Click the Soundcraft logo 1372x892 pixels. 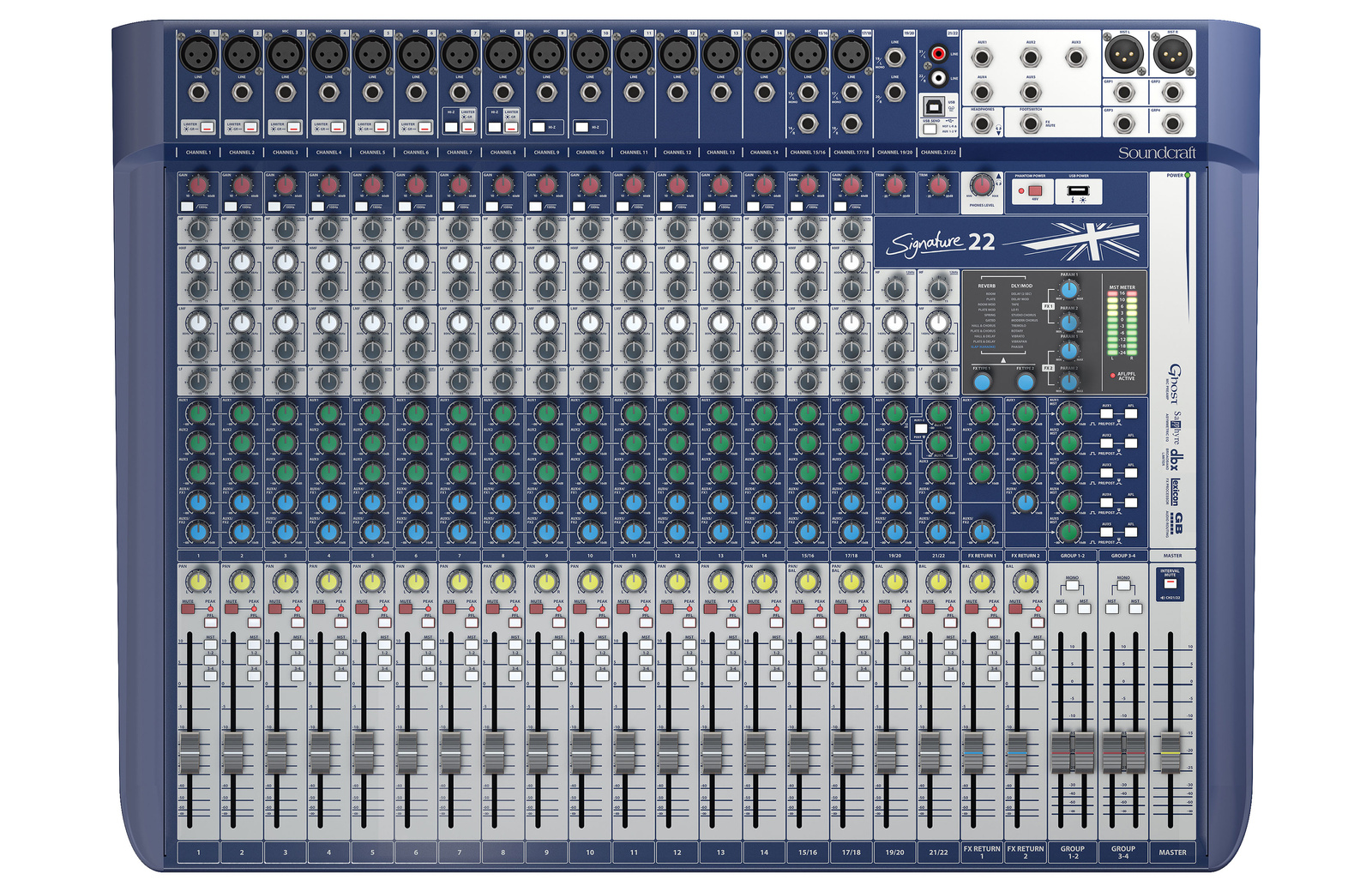pos(1156,153)
